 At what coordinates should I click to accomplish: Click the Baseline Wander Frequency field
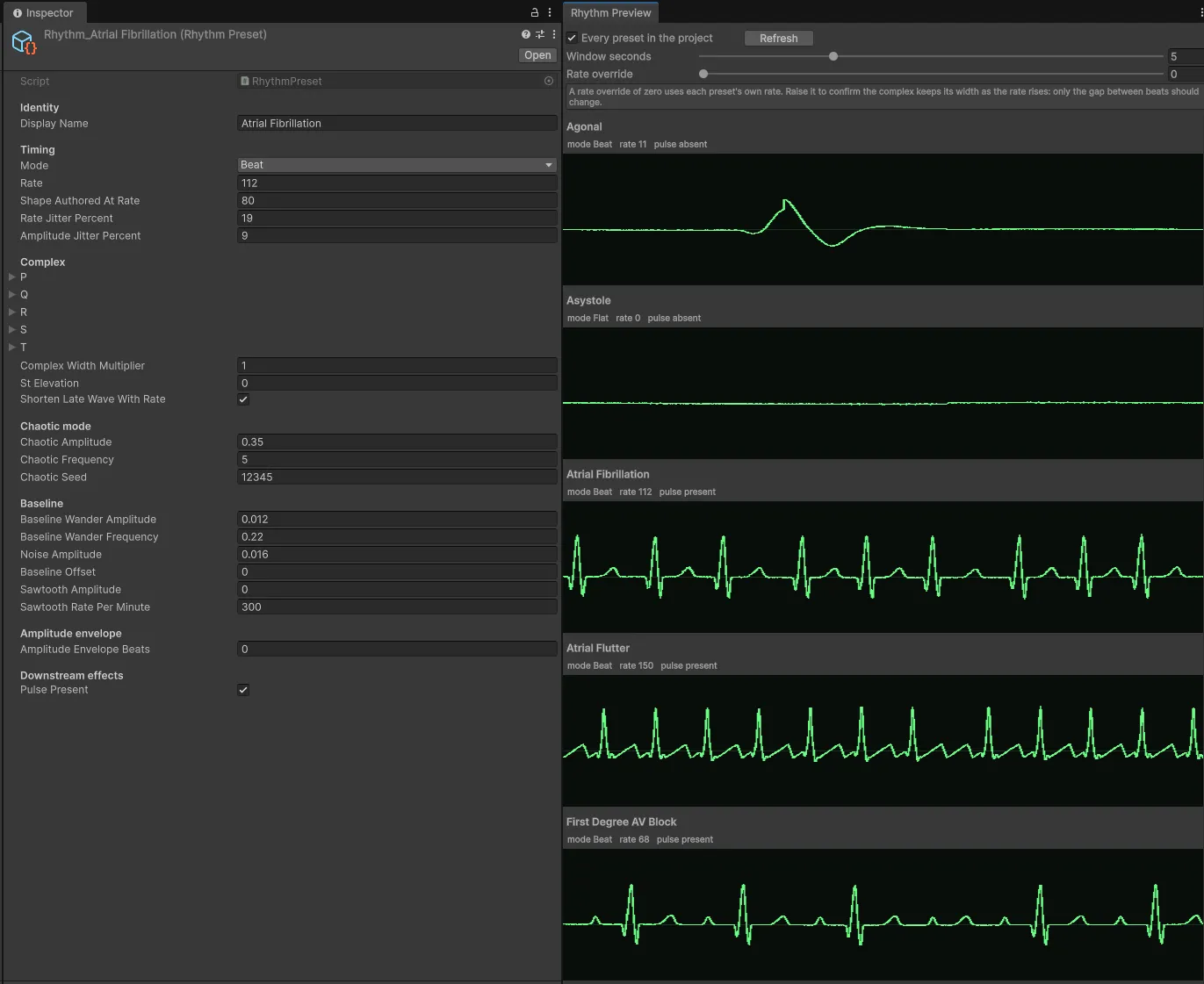[x=397, y=537]
